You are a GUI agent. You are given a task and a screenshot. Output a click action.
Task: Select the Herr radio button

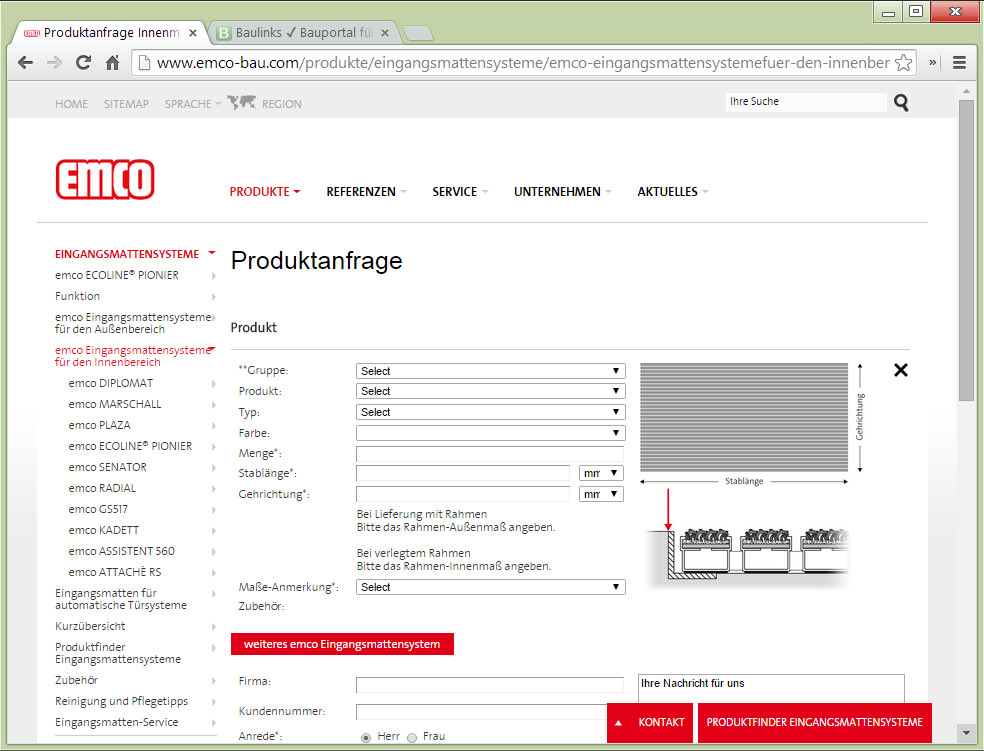pos(366,738)
